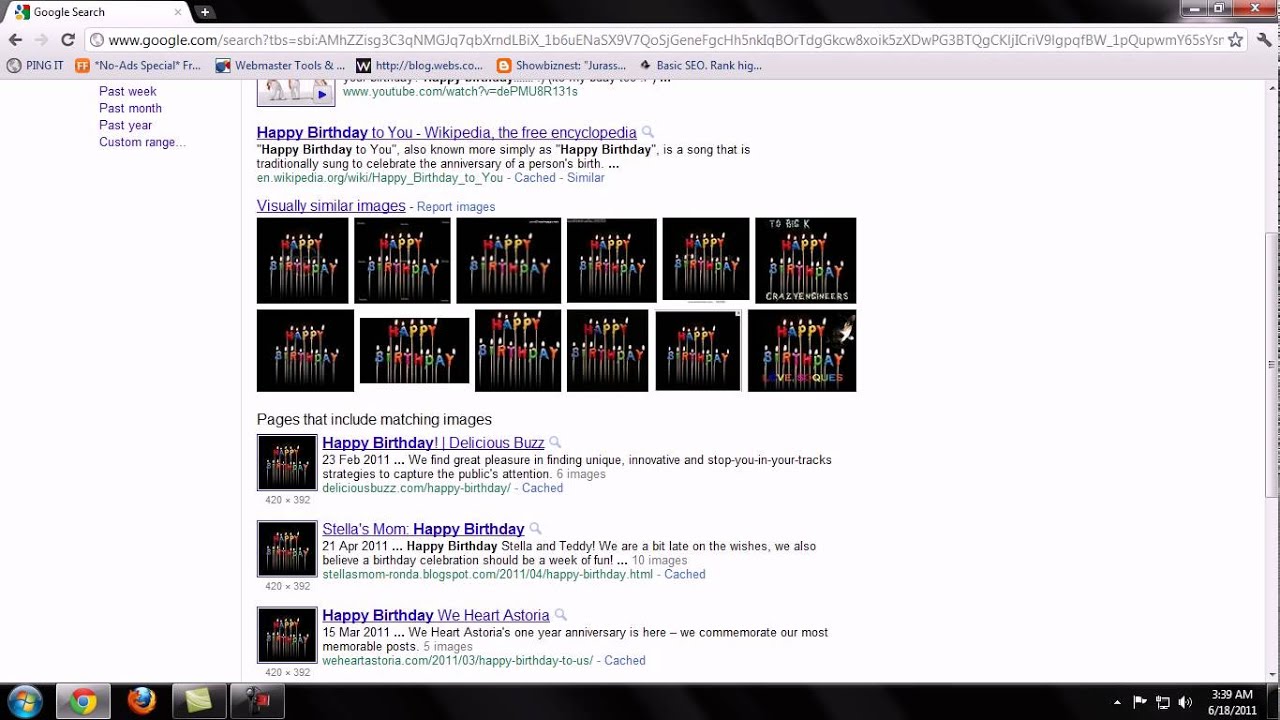Image resolution: width=1280 pixels, height=720 pixels.
Task: Filter results by Past year
Action: [x=125, y=125]
